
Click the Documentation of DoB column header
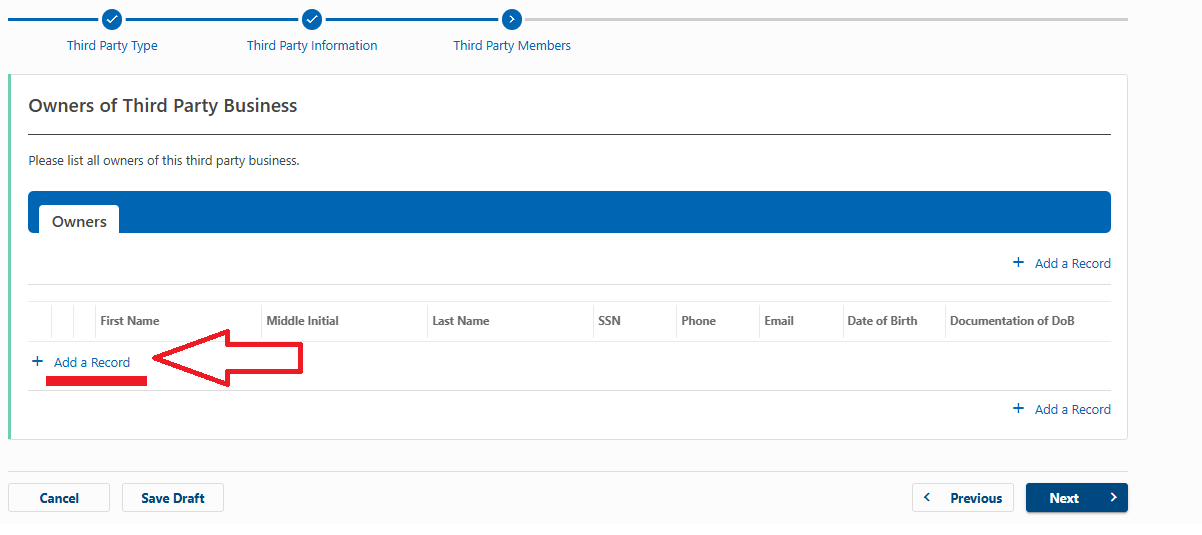click(1012, 321)
